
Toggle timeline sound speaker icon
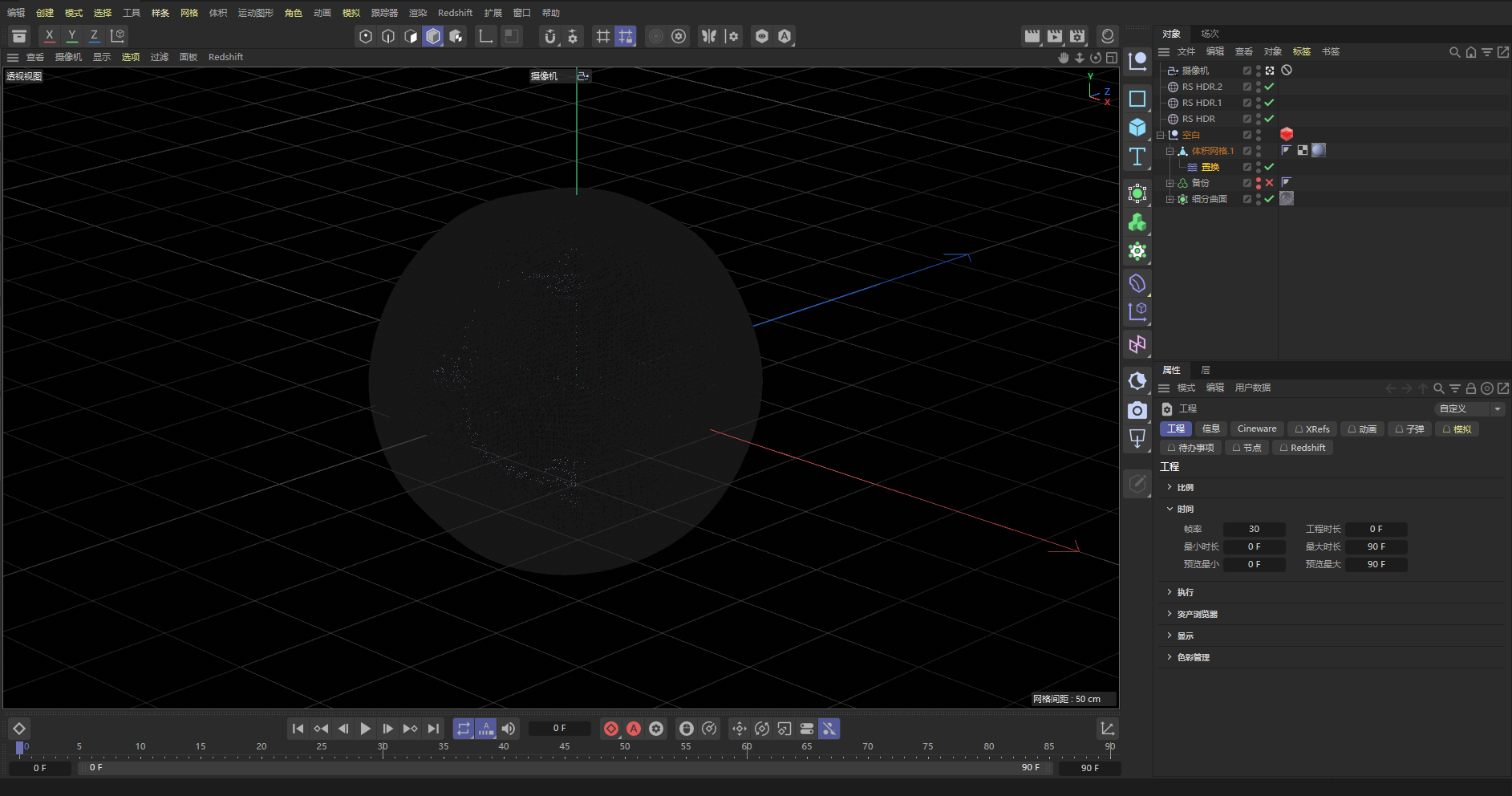point(509,729)
